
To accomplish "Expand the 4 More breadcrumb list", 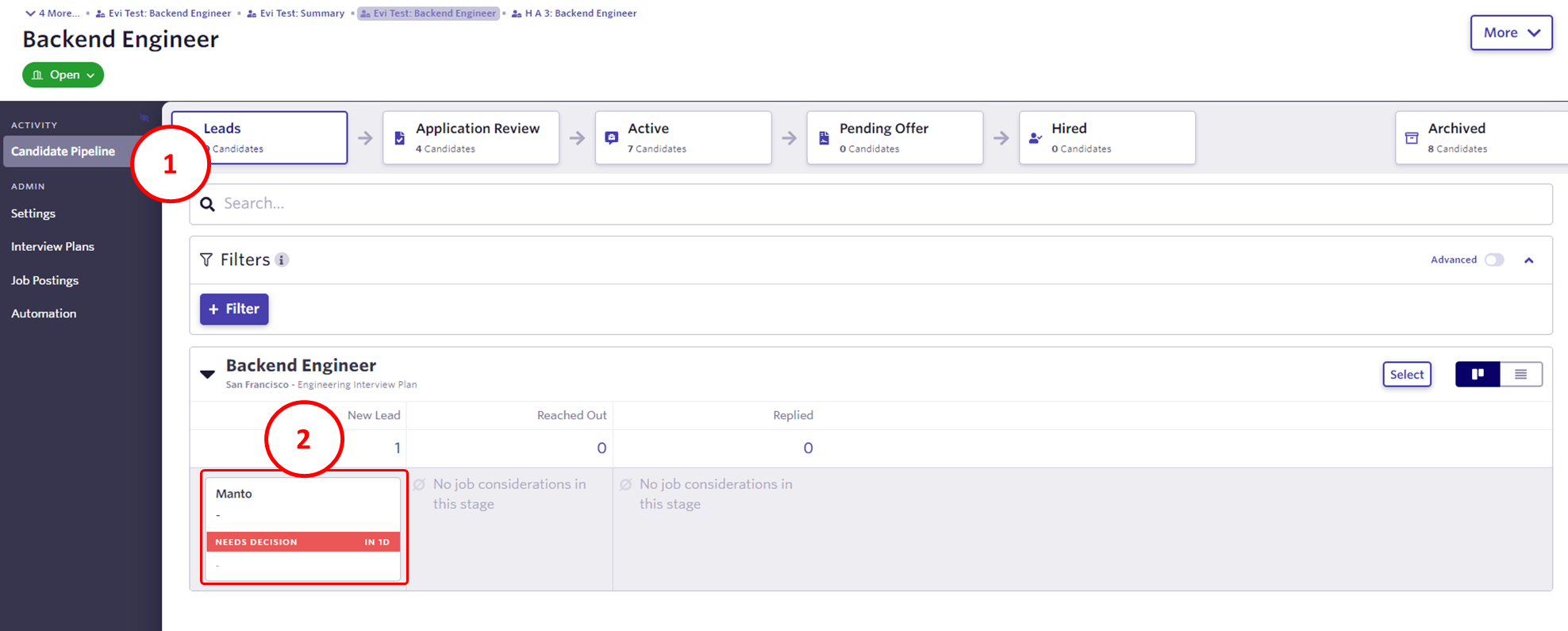I will (52, 13).
